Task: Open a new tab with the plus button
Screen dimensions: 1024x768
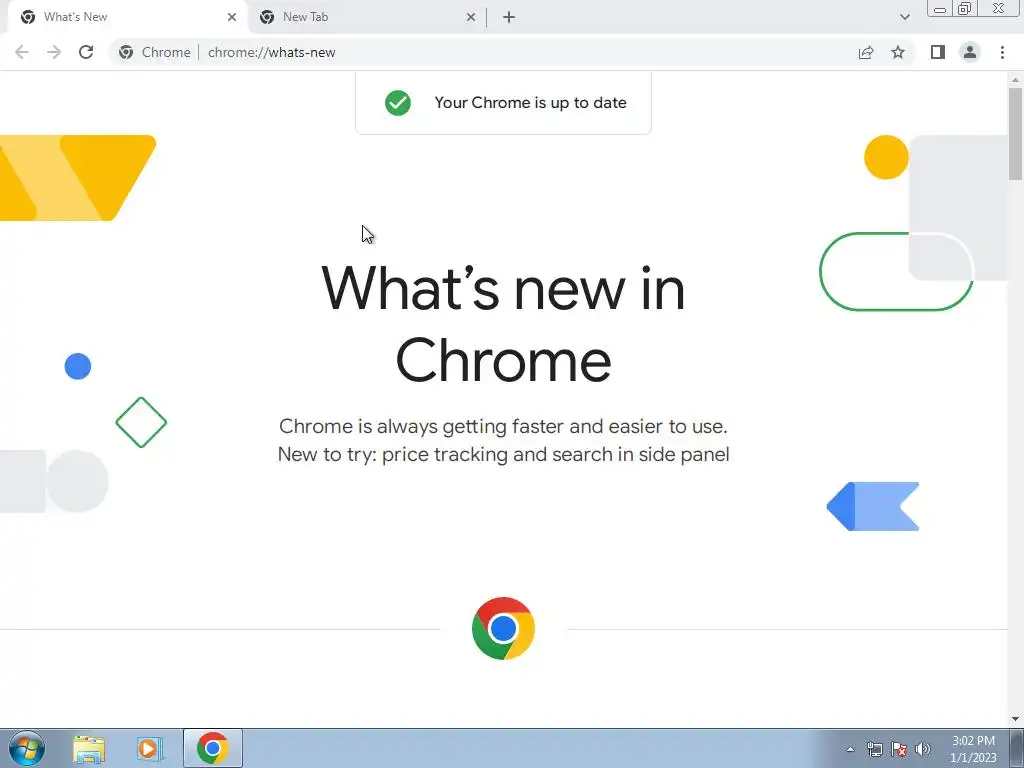Action: (x=509, y=17)
